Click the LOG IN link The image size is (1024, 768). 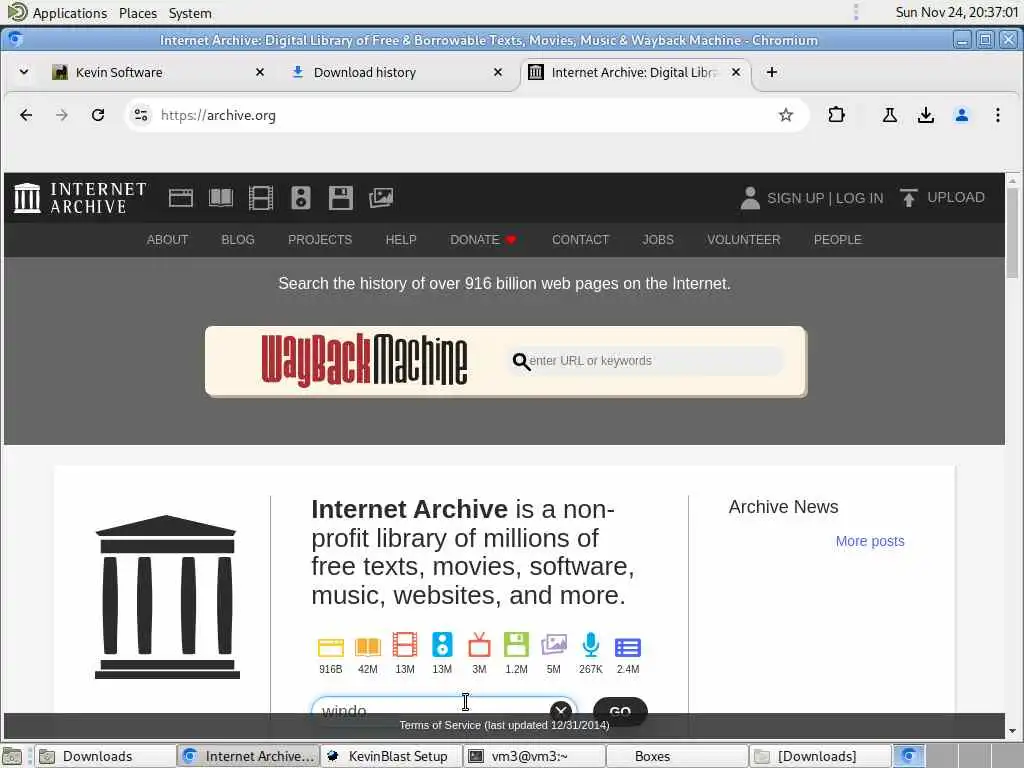click(x=859, y=198)
